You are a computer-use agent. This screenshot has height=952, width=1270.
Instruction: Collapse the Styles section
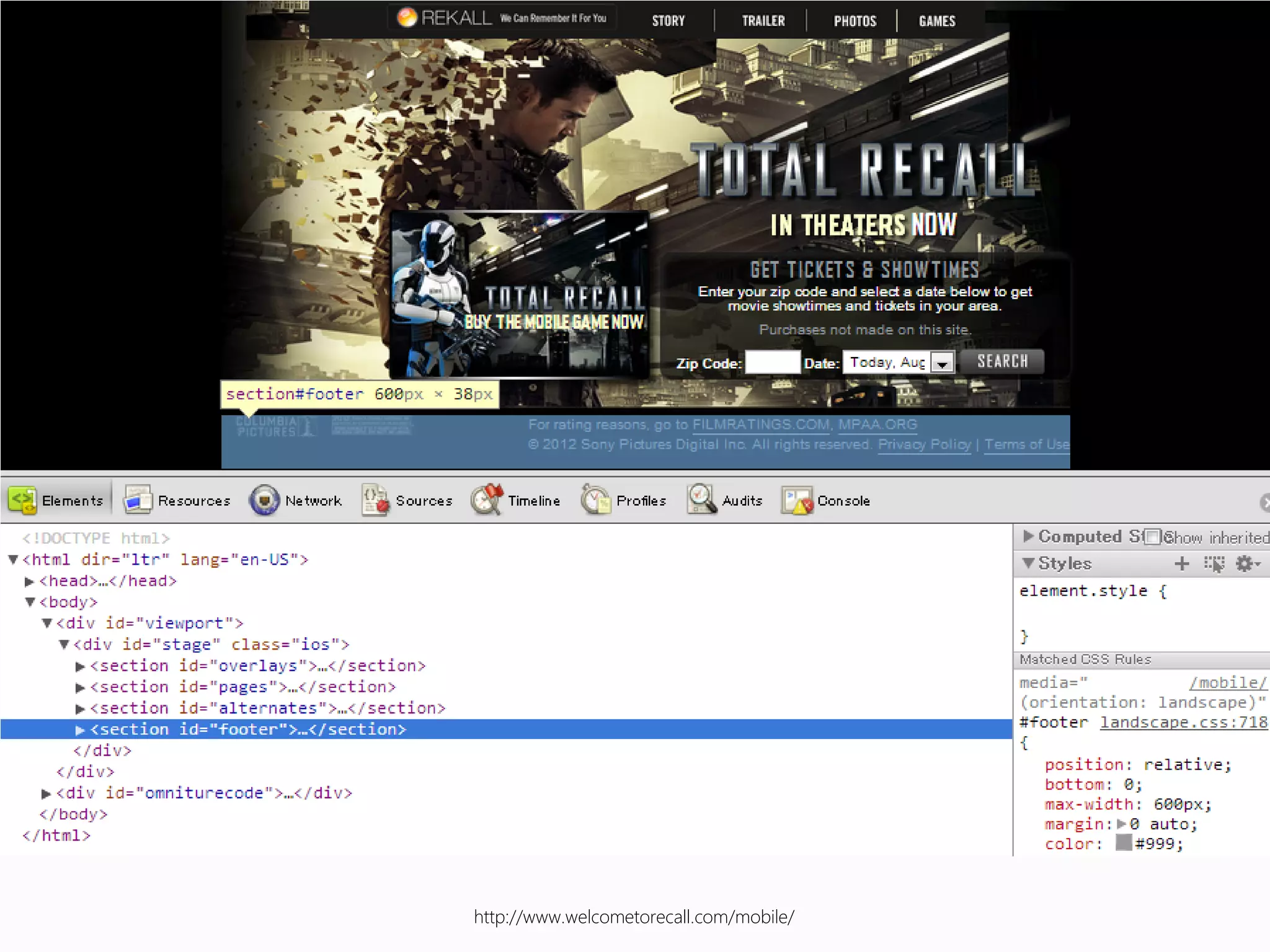tap(1028, 563)
